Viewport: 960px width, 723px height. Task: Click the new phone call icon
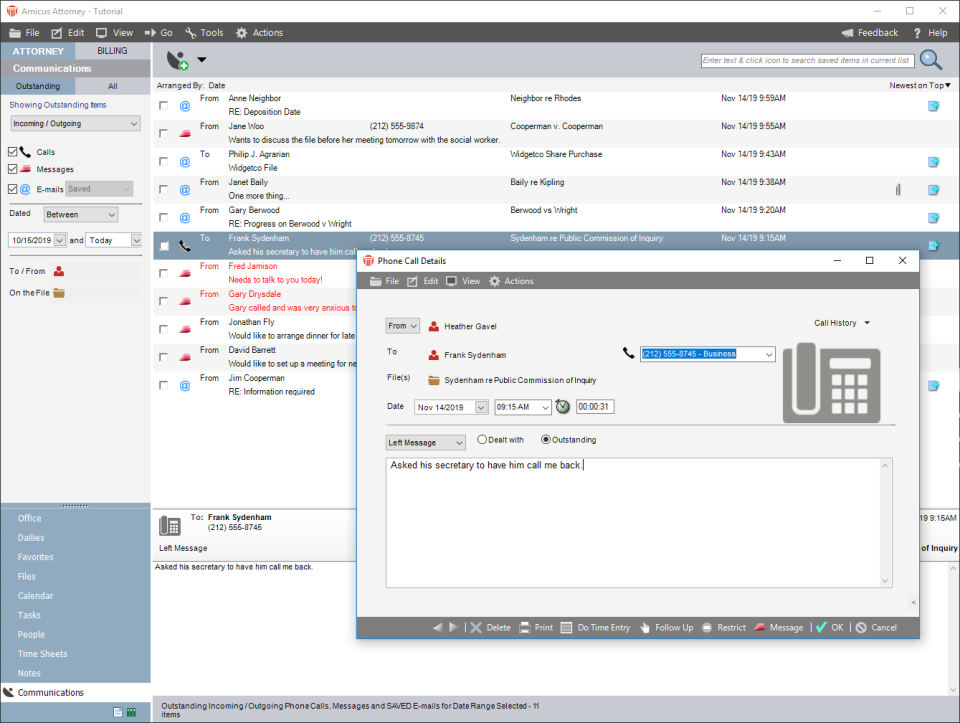178,60
